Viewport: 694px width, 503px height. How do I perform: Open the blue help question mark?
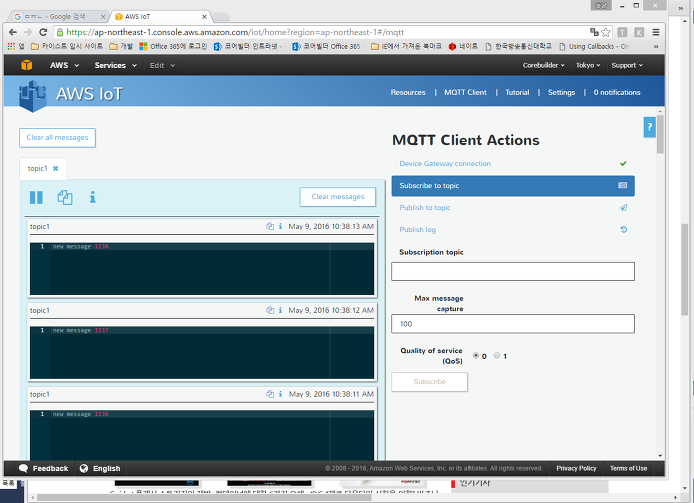(x=649, y=127)
